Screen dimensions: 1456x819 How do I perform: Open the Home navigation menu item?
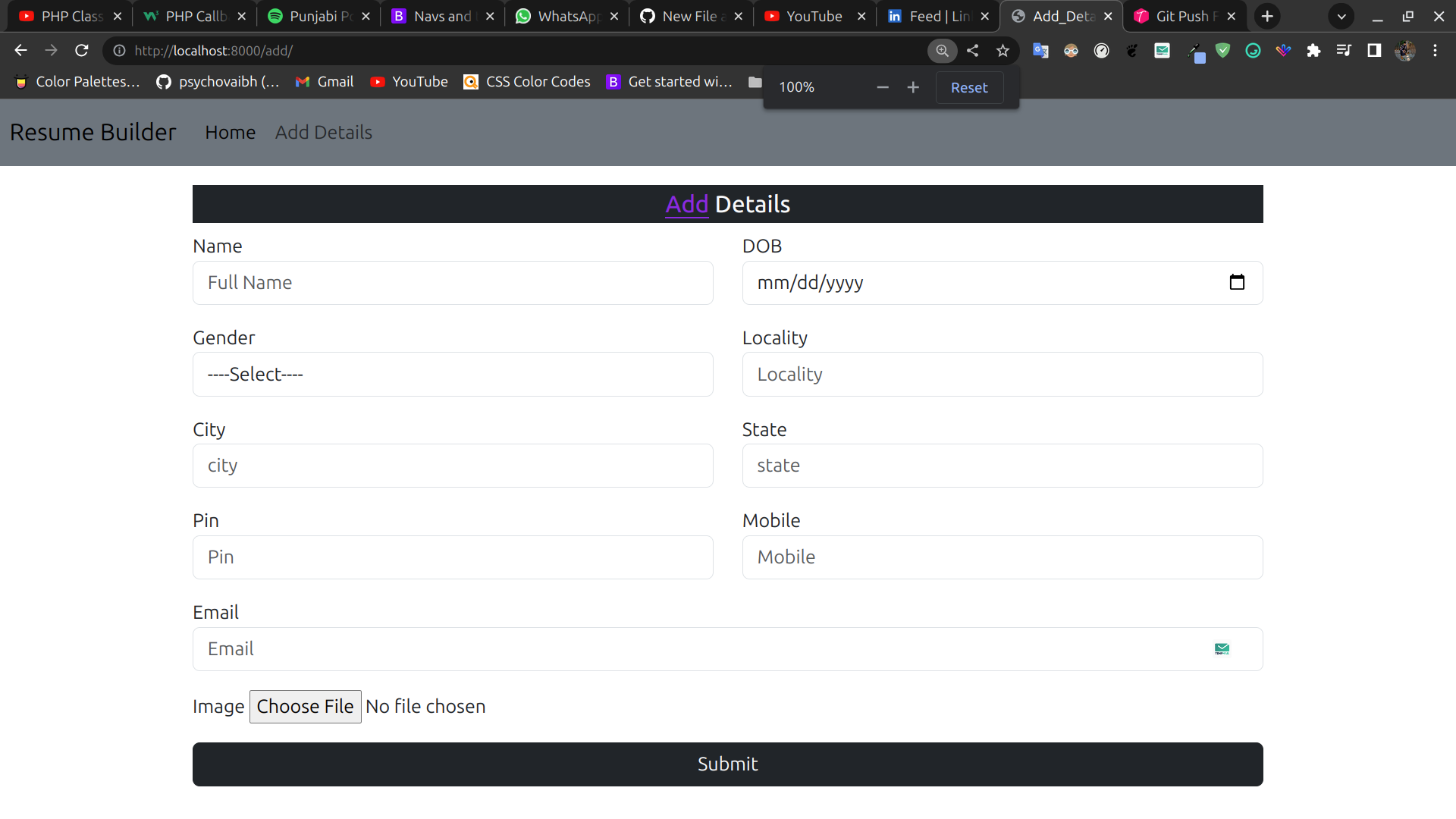[x=230, y=133]
